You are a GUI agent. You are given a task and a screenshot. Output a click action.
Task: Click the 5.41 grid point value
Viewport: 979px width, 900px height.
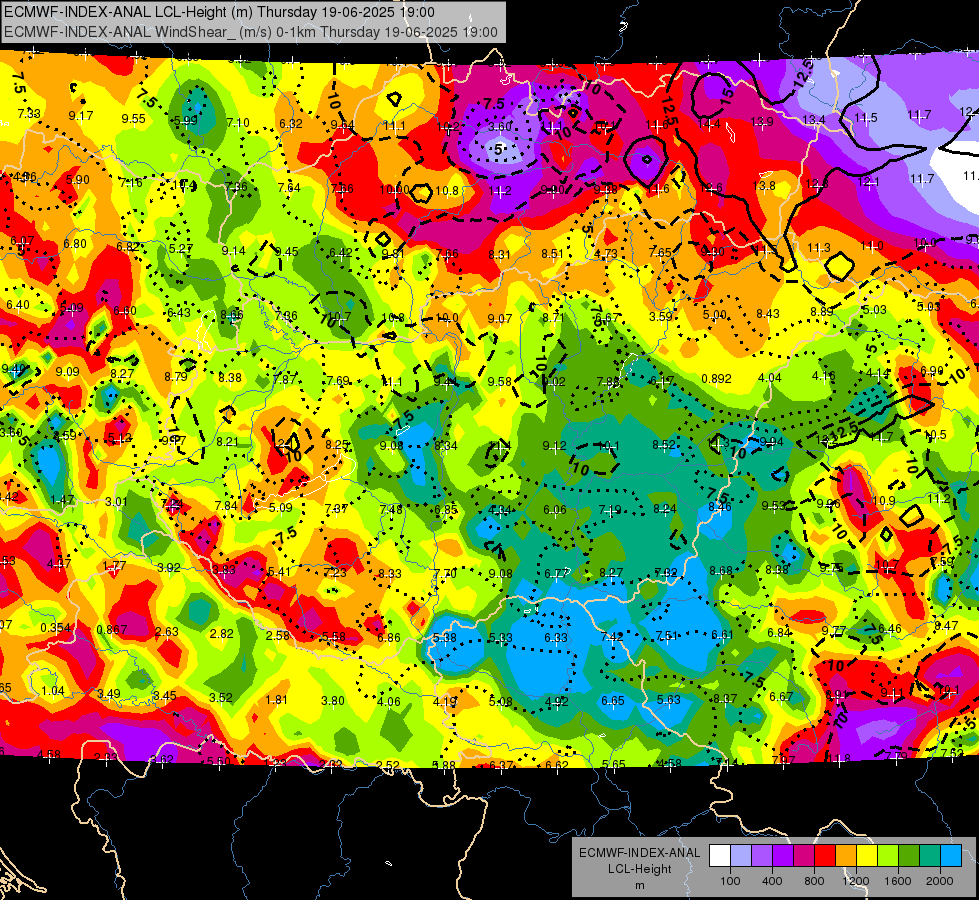tap(279, 571)
